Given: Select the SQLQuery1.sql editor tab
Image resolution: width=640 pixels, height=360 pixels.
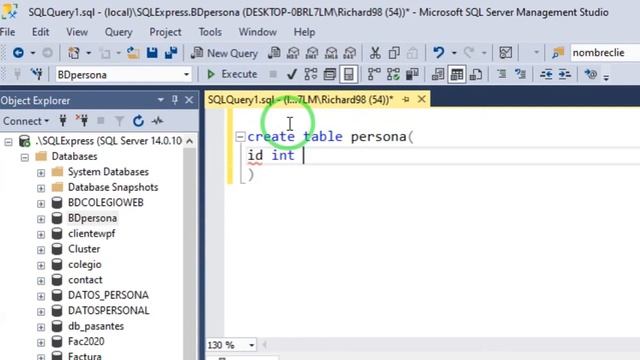Looking at the screenshot, I should 300,99.
